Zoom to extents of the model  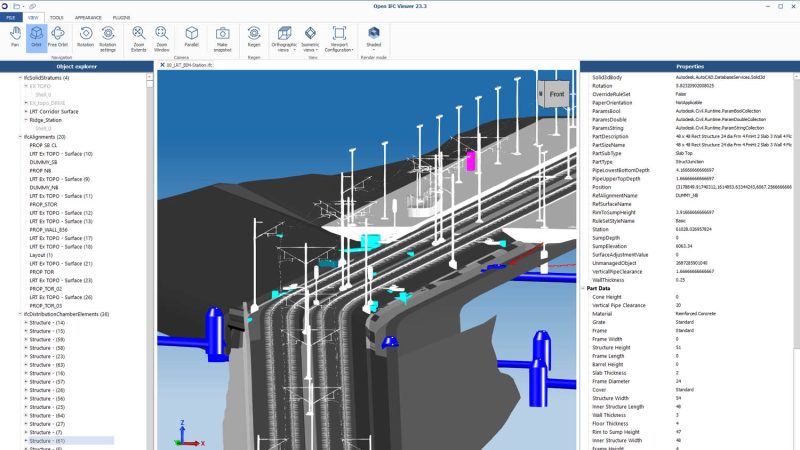(x=138, y=37)
